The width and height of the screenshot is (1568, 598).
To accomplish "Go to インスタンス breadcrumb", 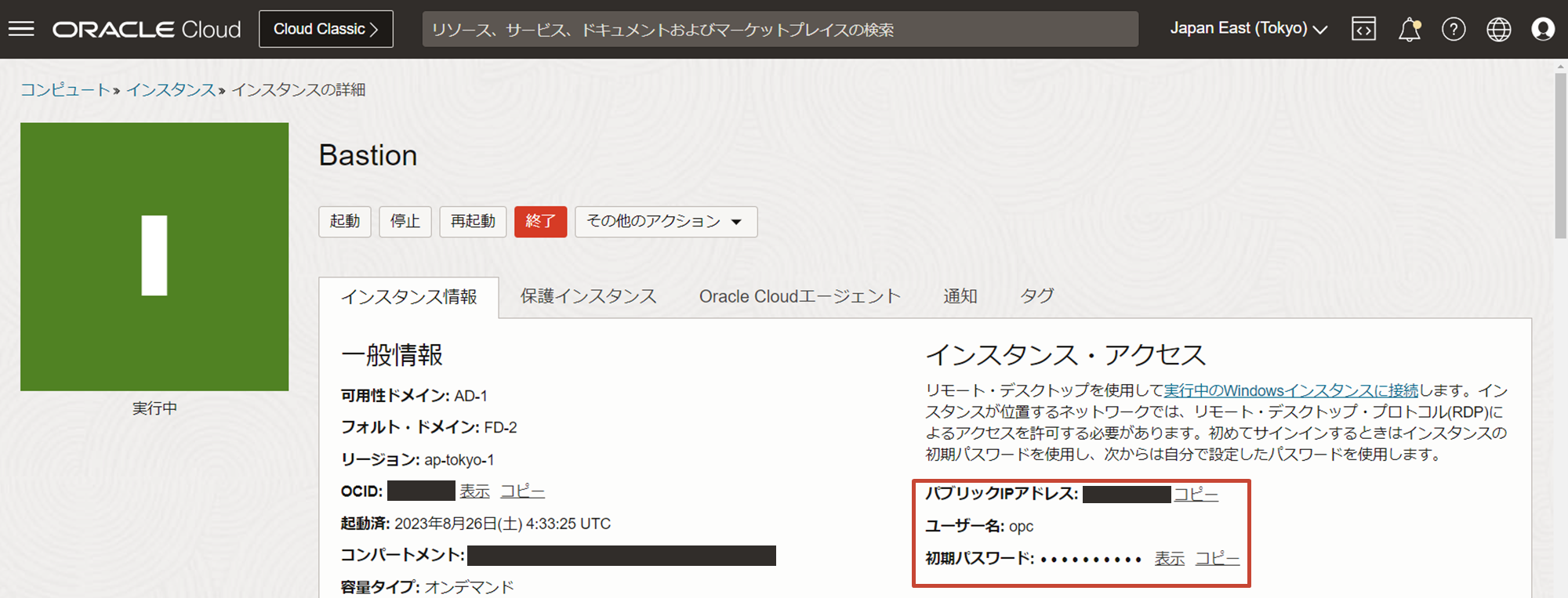I will 171,89.
